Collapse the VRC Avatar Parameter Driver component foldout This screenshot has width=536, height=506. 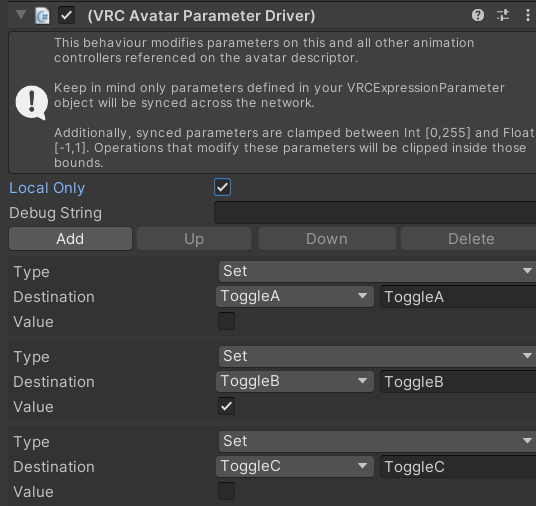[x=21, y=15]
